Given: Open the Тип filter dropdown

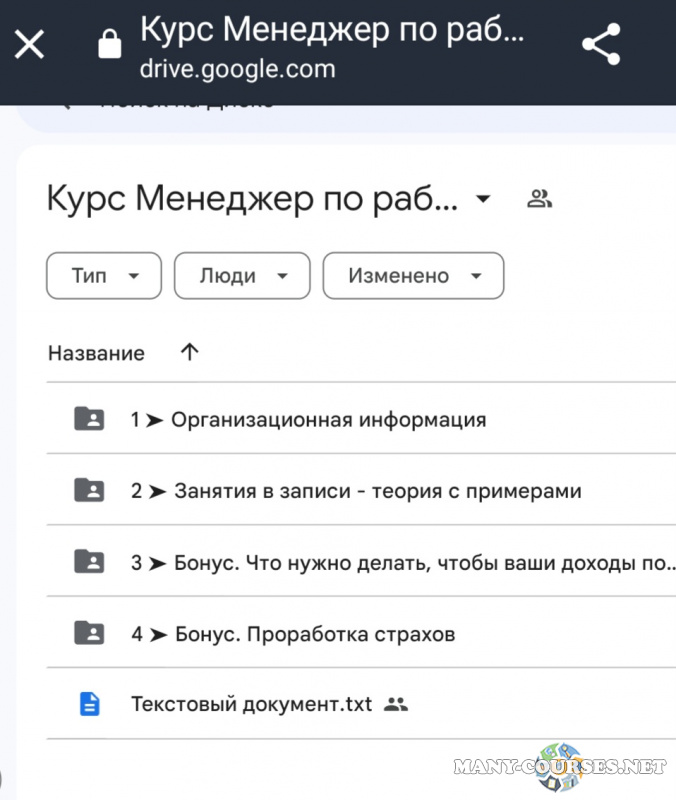Looking at the screenshot, I should 103,275.
